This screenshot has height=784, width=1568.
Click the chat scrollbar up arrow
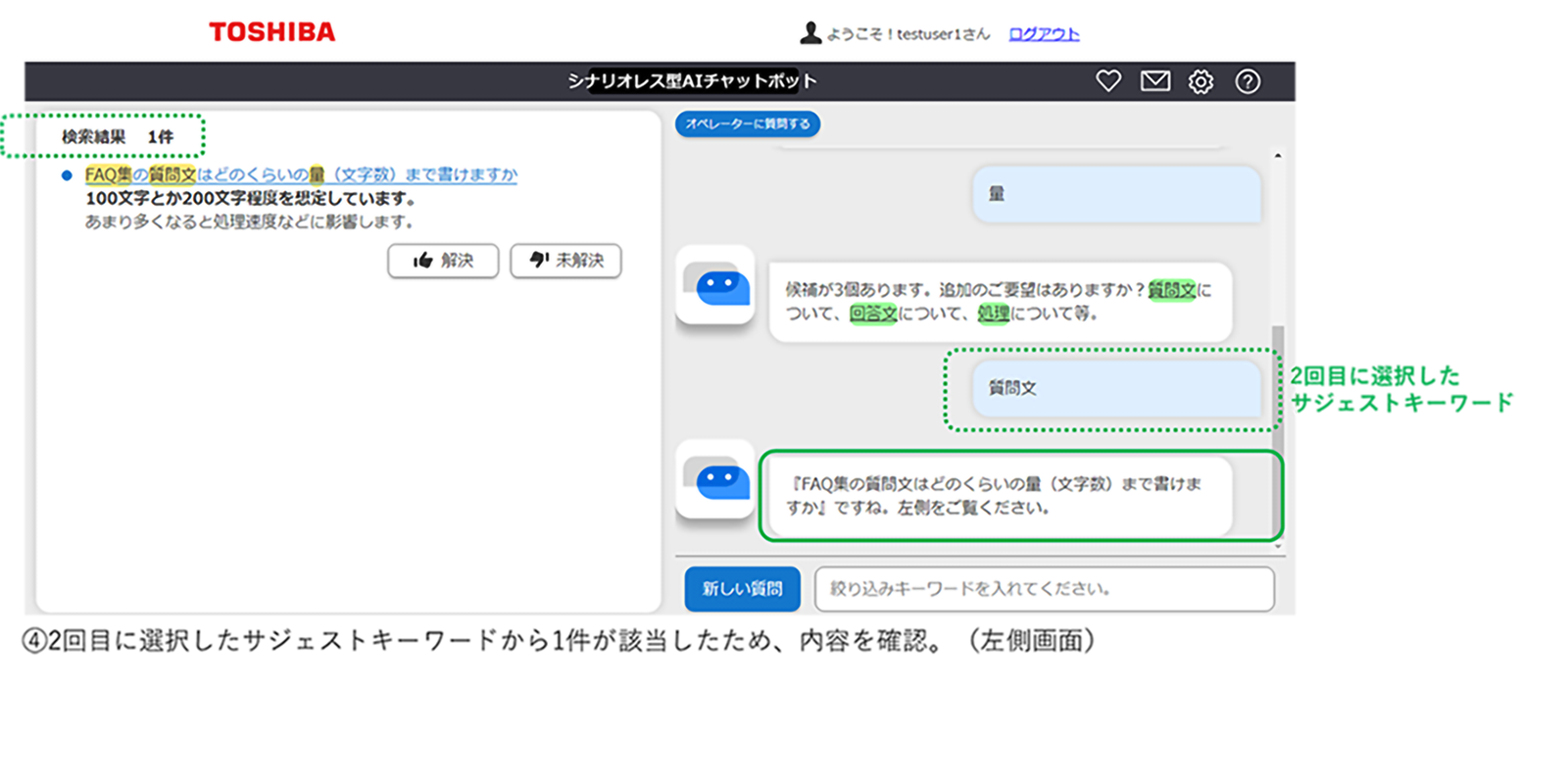tap(1278, 156)
